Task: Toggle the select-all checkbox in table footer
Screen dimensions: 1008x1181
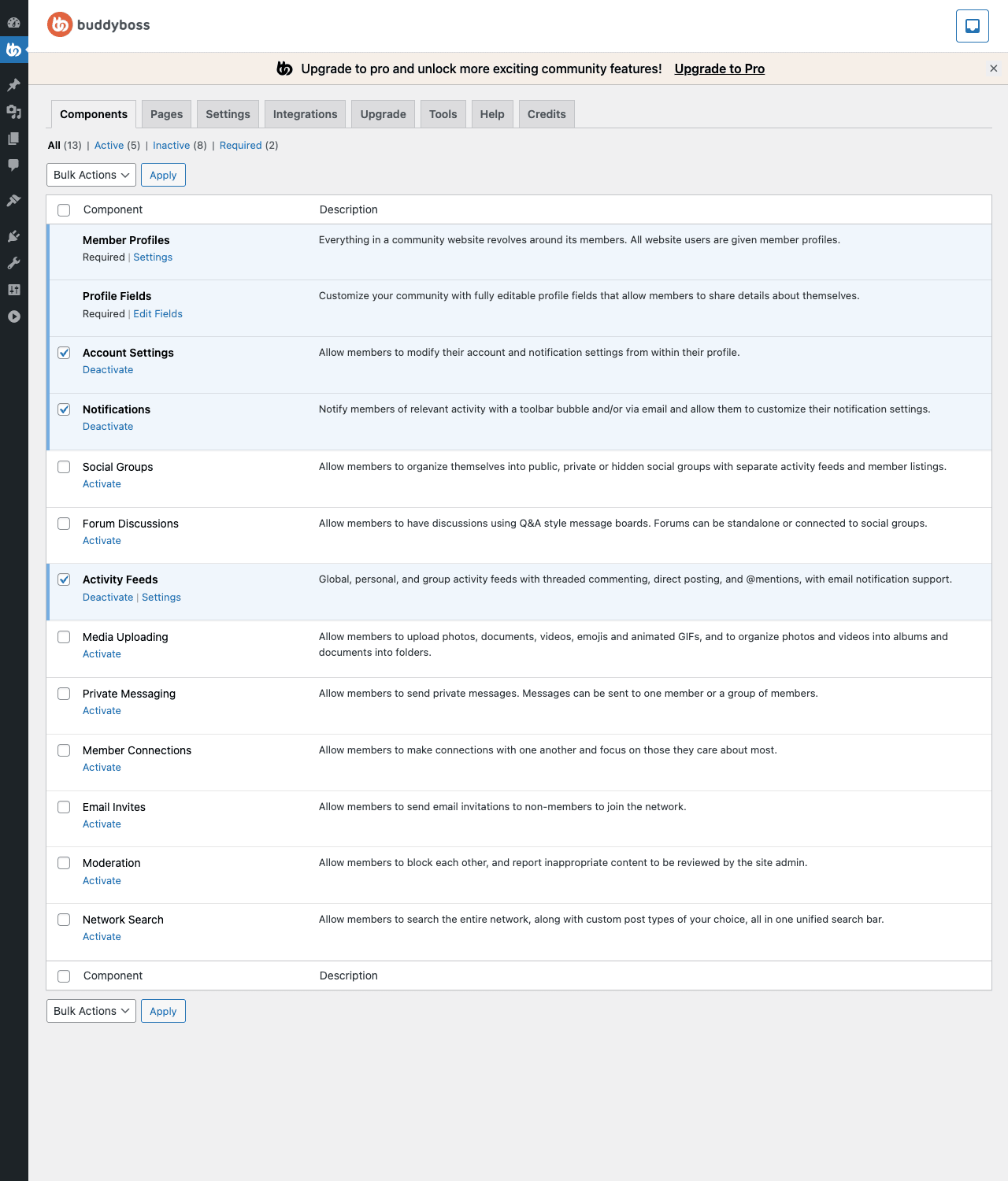Action: pyautogui.click(x=64, y=976)
